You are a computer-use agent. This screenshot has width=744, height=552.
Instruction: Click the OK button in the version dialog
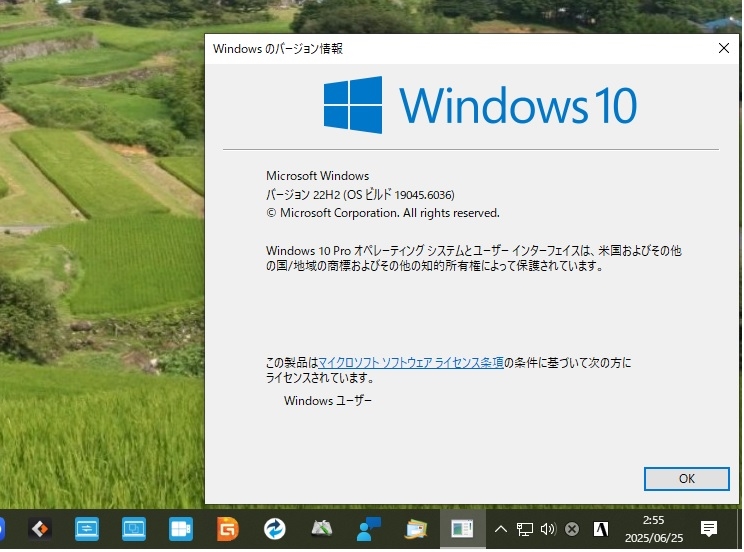coord(686,478)
